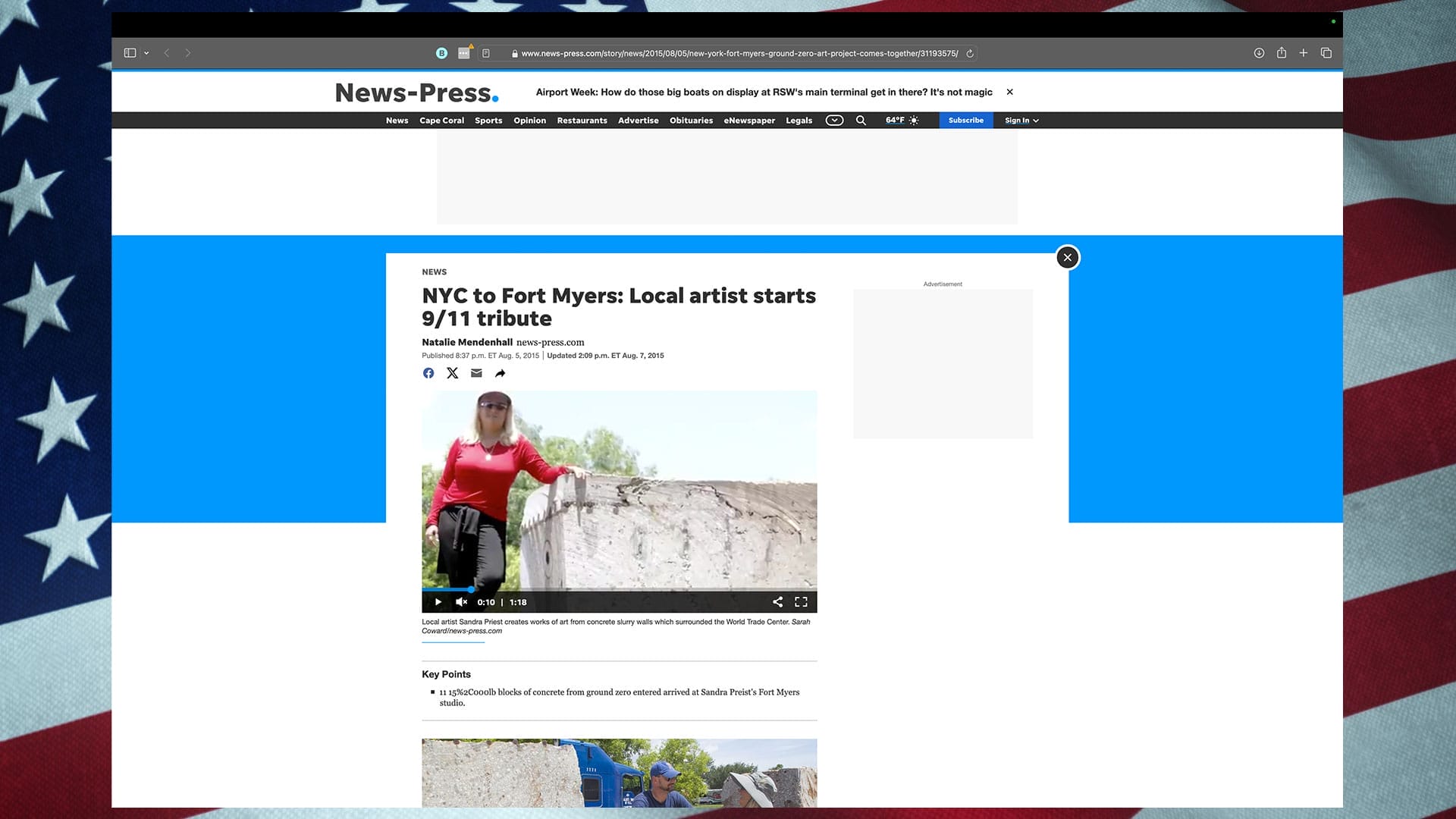
Task: Share article on Facebook icon
Action: [x=428, y=373]
